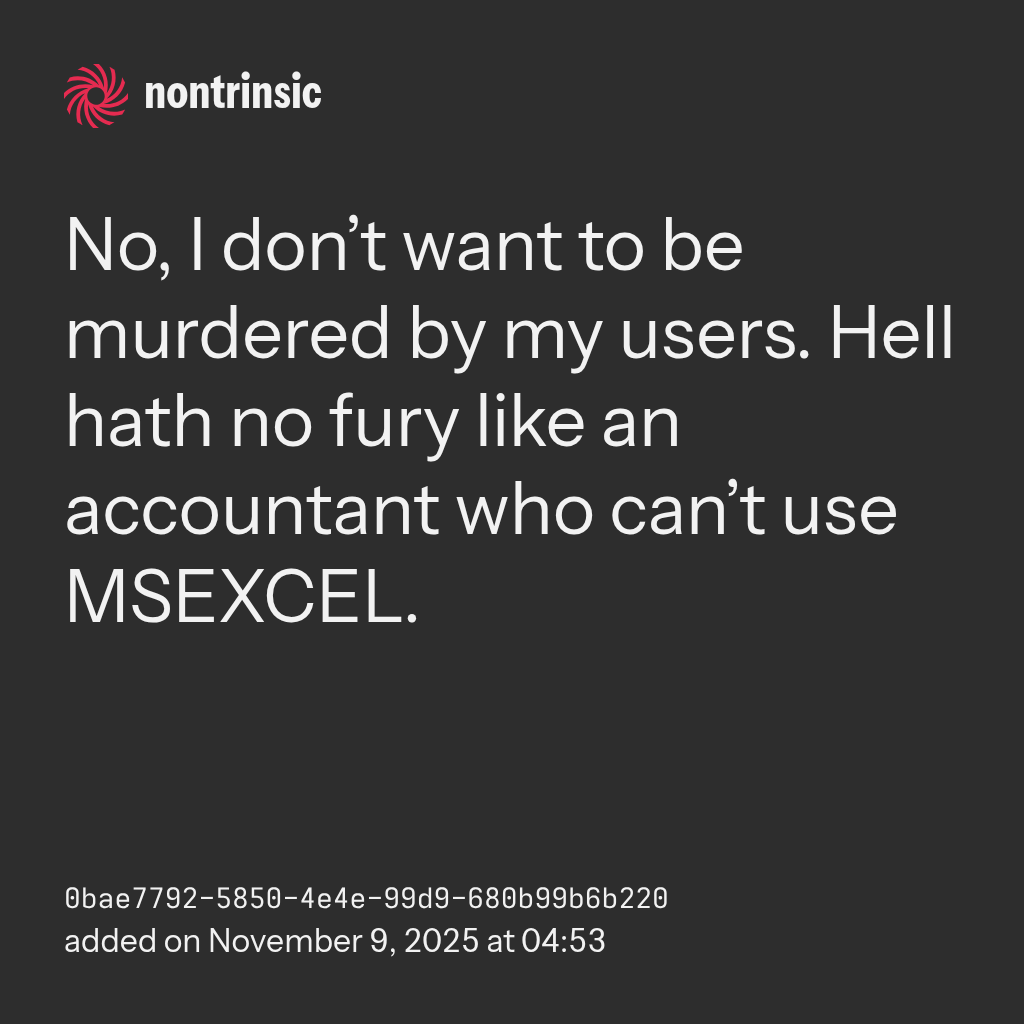Click the red nontrinsic swirl logo

96,95
